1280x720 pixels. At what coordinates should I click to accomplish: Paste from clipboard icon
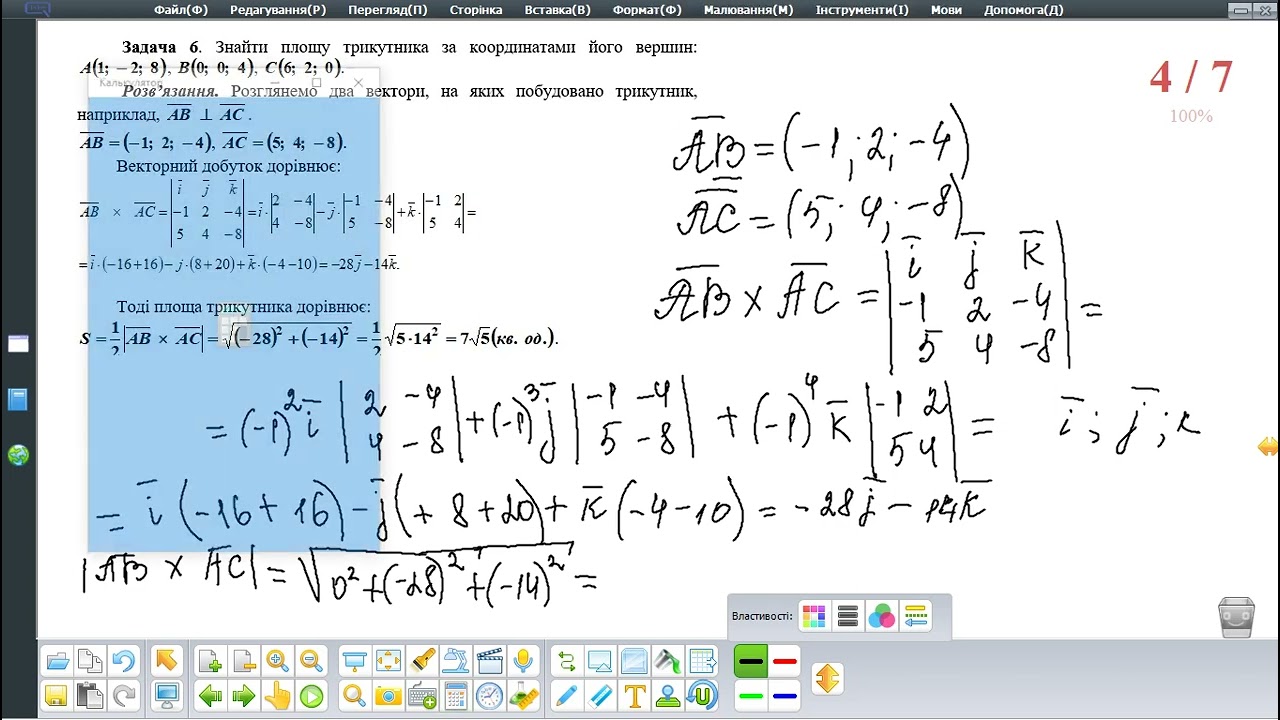pyautogui.click(x=90, y=695)
